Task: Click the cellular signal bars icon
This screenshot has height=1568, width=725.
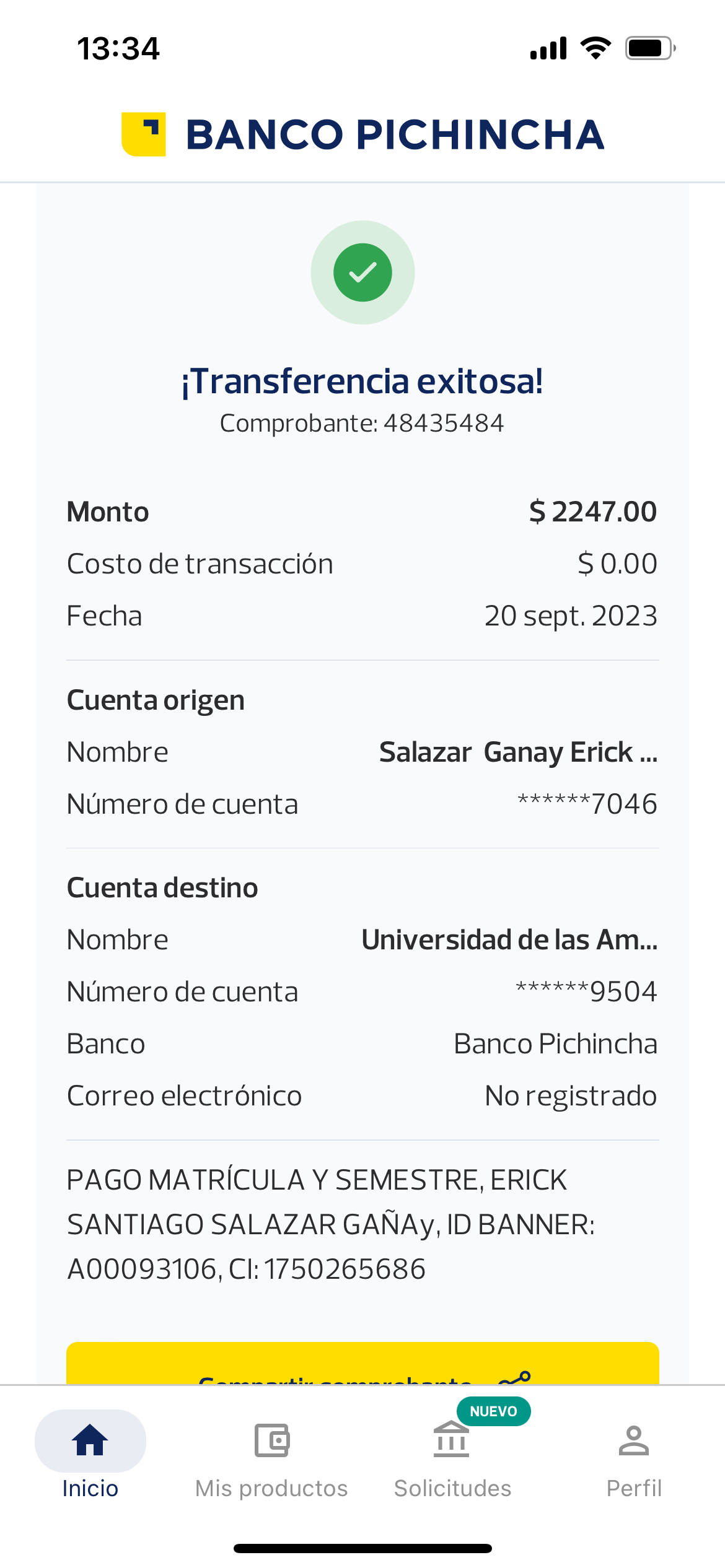Action: 548,48
